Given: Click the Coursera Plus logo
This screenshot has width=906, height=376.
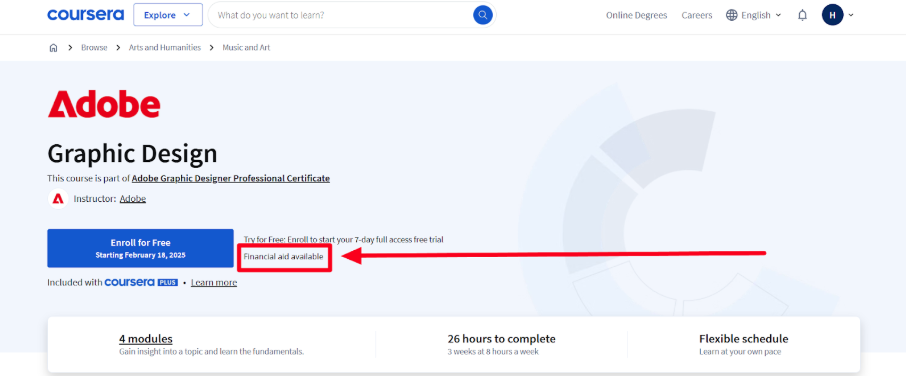Looking at the screenshot, I should click(141, 282).
